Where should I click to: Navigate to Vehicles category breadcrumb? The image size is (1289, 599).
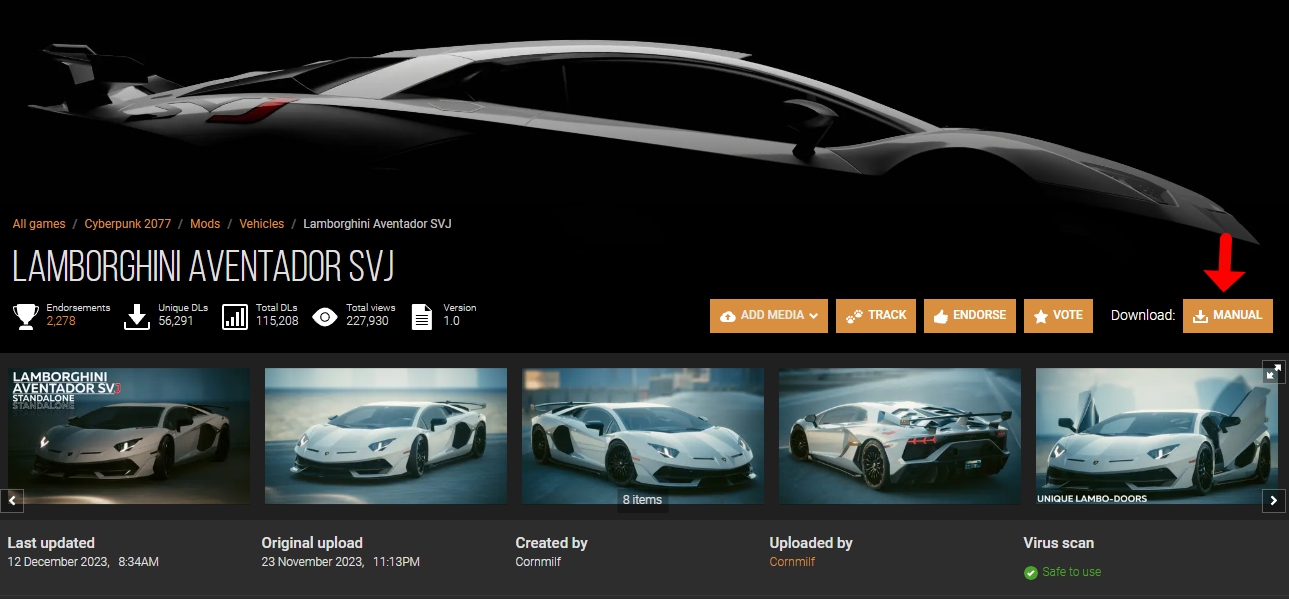(x=261, y=224)
